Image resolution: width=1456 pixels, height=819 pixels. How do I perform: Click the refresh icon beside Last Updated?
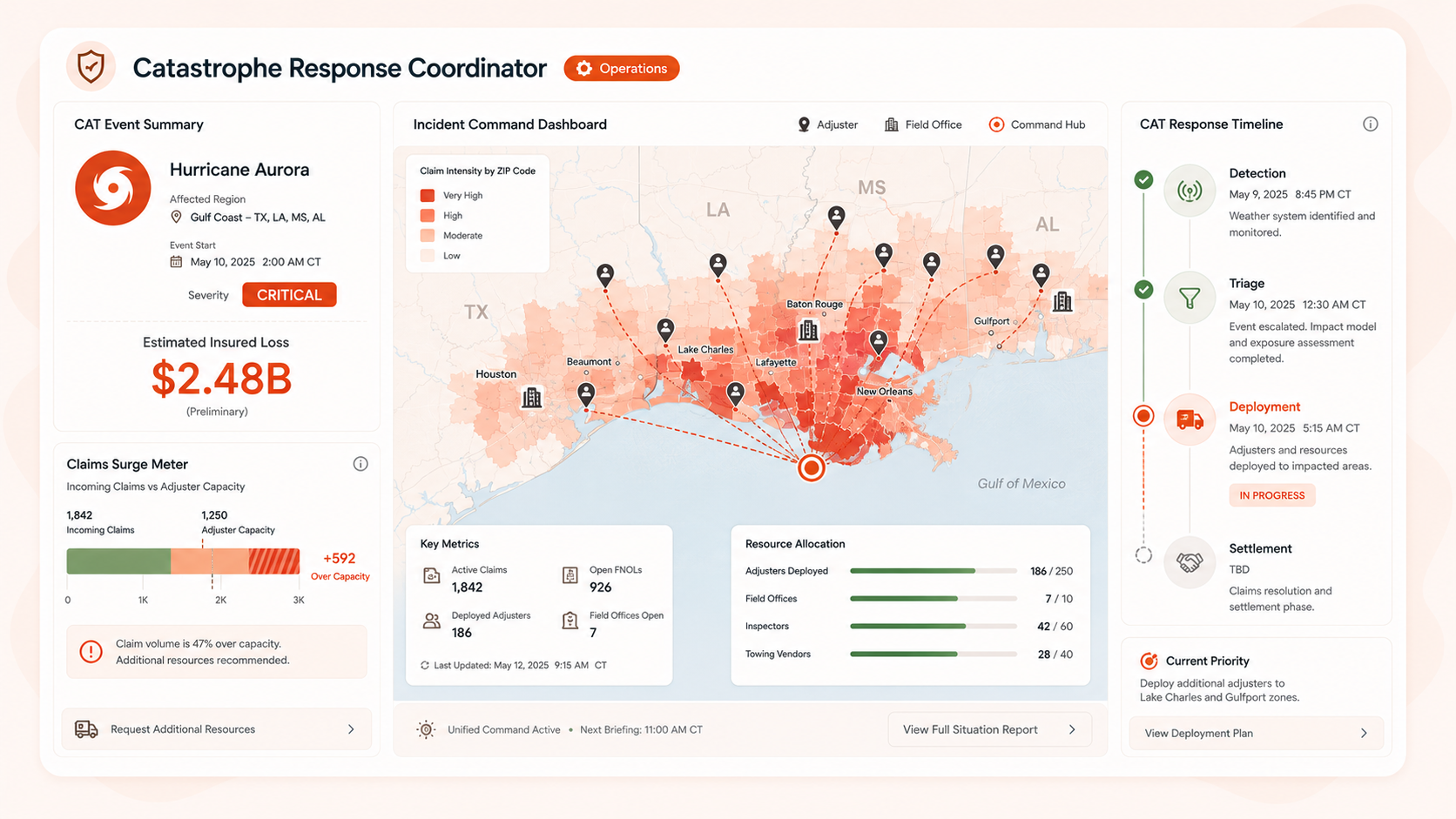pyautogui.click(x=425, y=665)
